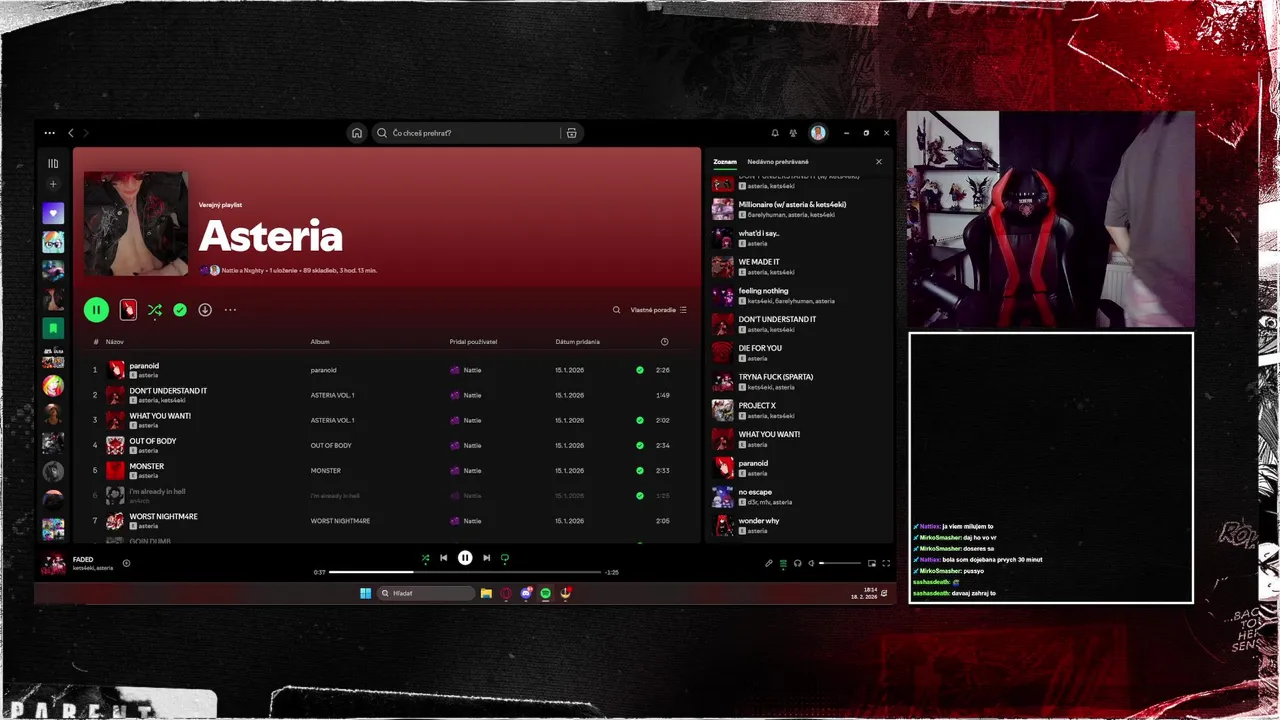Screen dimensions: 1280x720
Task: Open Spotify from the Windows taskbar
Action: (545, 593)
